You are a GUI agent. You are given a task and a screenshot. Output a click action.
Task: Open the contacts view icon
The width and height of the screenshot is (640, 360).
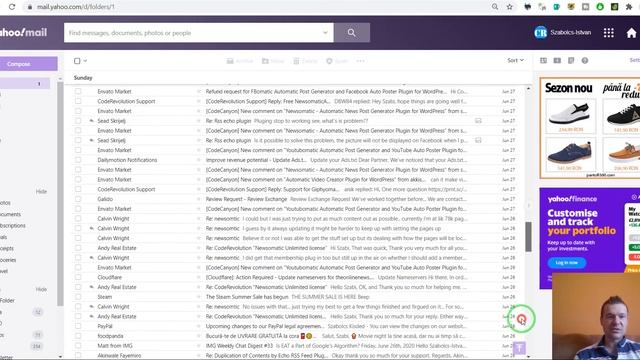tap(543, 60)
